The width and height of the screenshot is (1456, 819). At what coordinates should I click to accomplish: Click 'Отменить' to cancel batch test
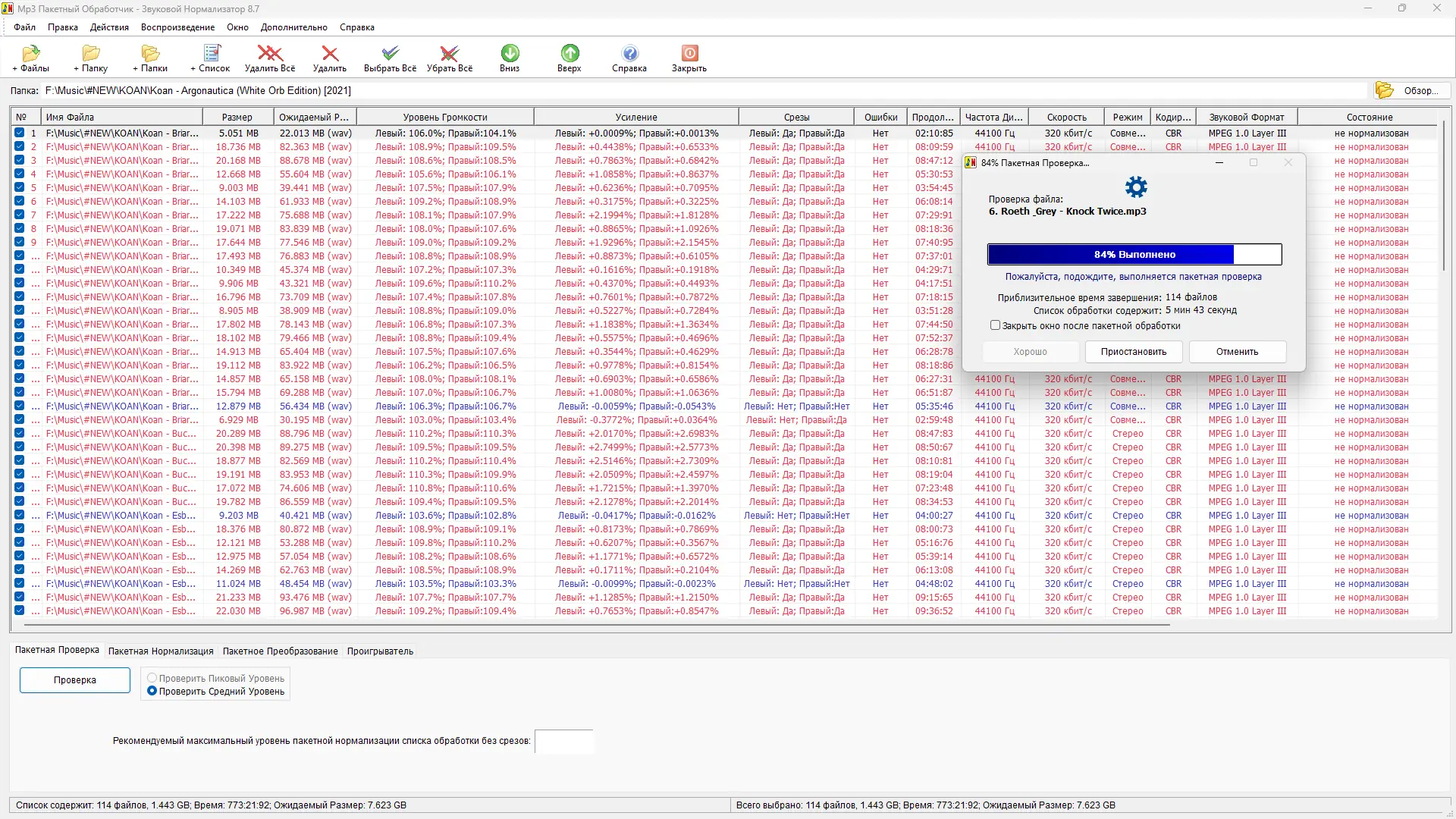tap(1237, 352)
